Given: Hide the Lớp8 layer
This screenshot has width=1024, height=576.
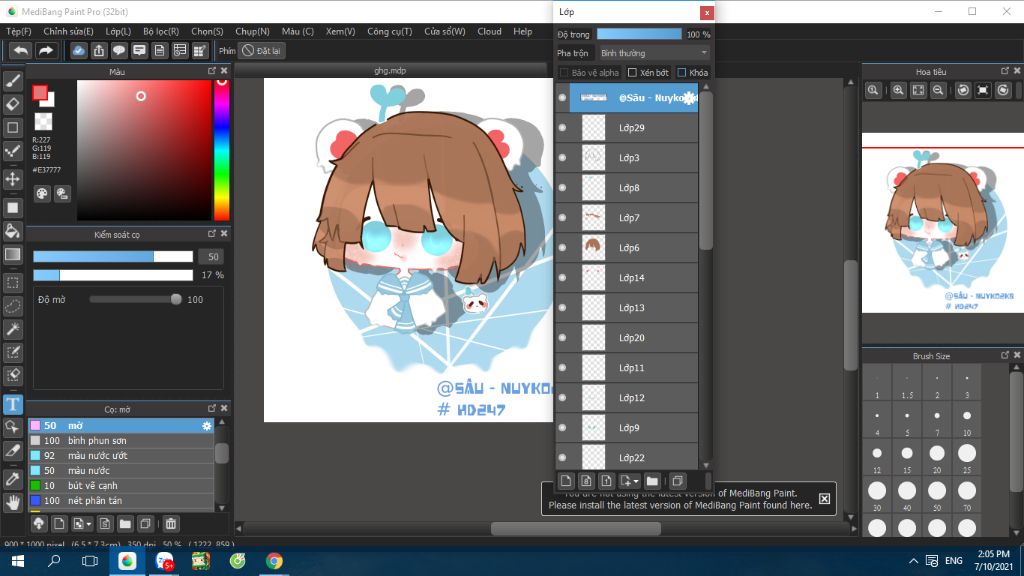Looking at the screenshot, I should click(x=562, y=188).
